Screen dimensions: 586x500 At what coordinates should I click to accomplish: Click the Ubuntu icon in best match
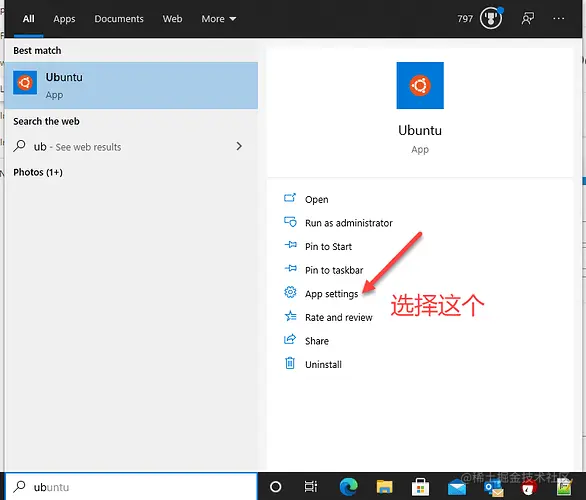(x=25, y=83)
